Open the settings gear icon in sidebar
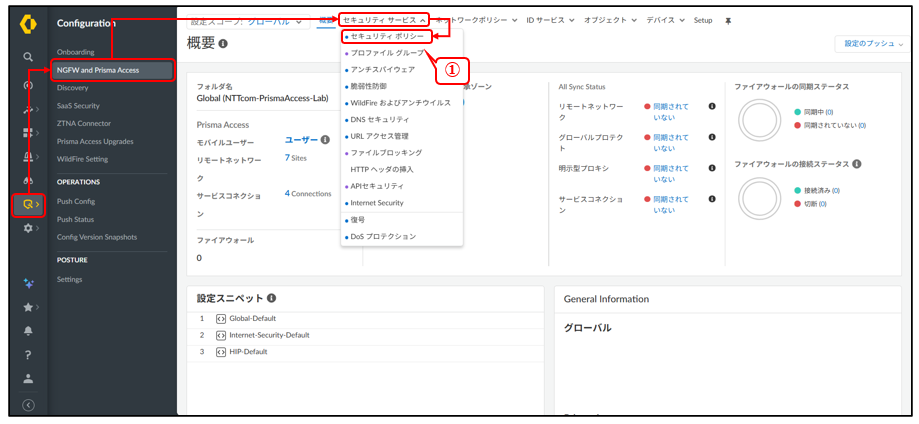The image size is (919, 424). tap(28, 228)
